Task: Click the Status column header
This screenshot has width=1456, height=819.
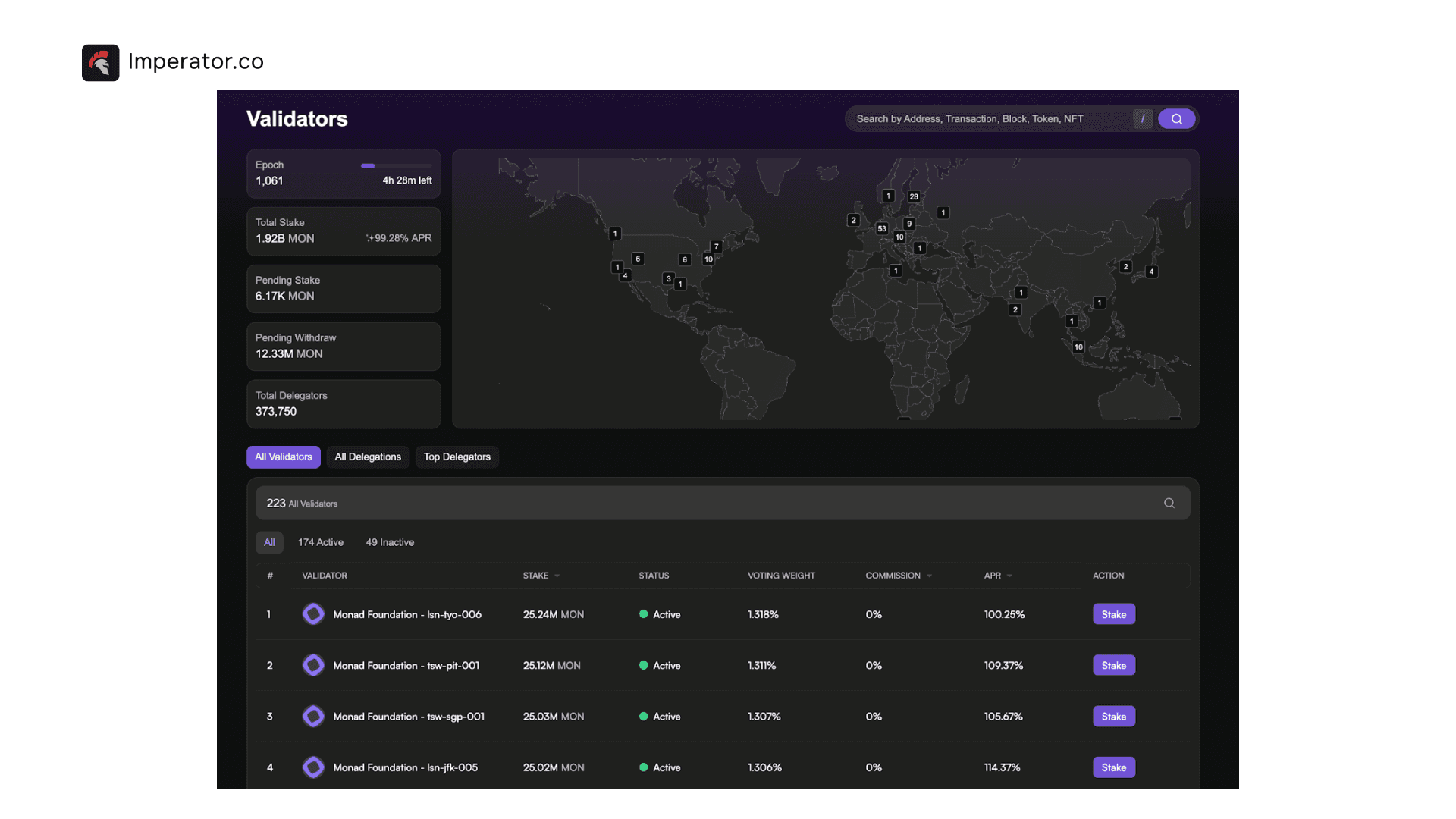Action: coord(654,576)
